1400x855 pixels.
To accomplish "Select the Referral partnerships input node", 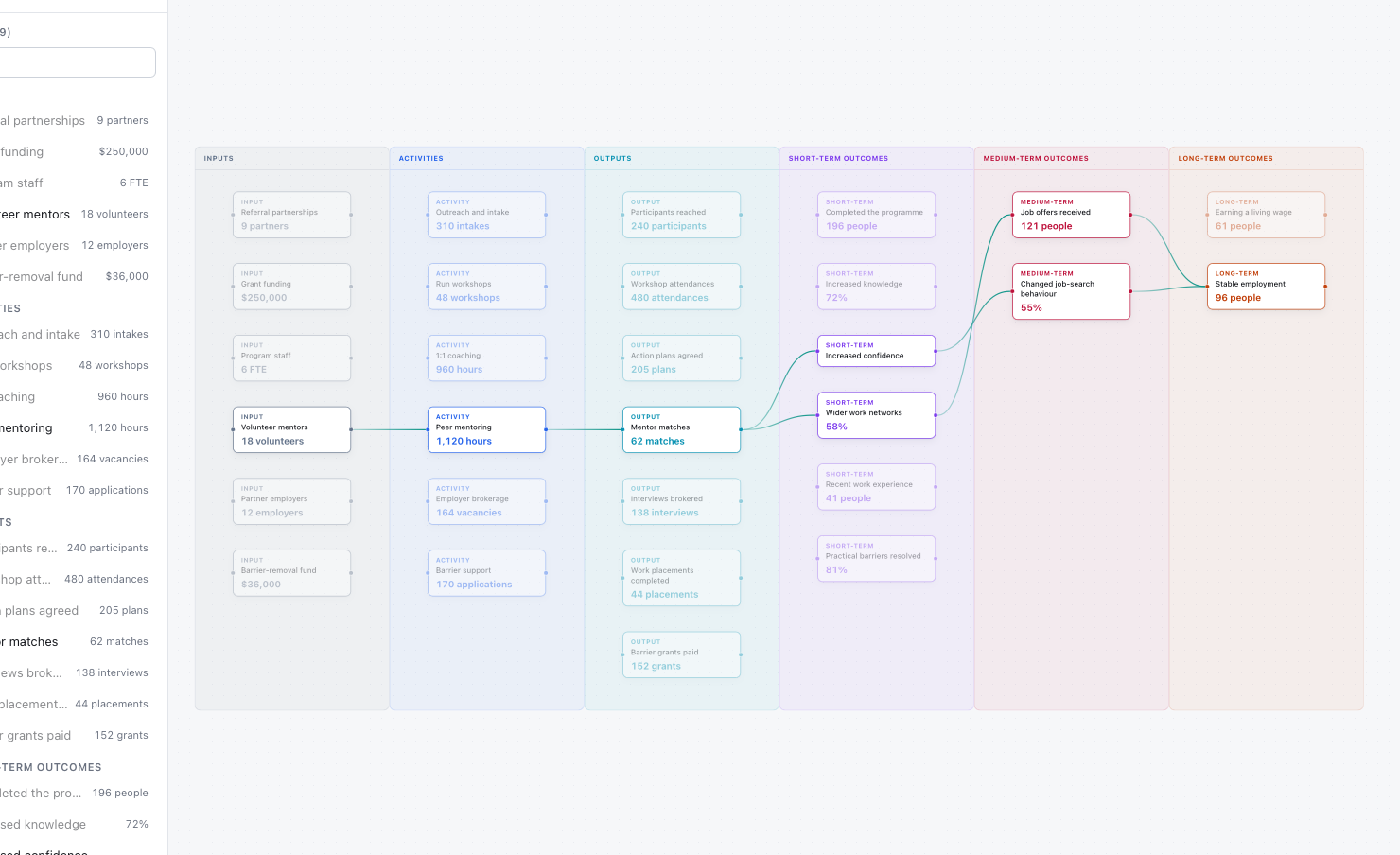I will (x=291, y=215).
